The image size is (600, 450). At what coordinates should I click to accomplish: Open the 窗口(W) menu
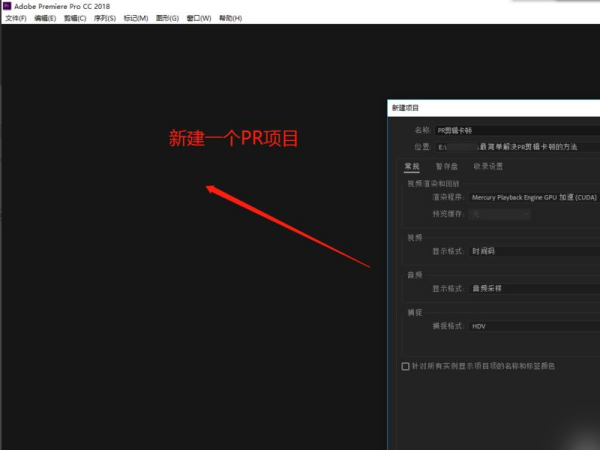[x=198, y=18]
